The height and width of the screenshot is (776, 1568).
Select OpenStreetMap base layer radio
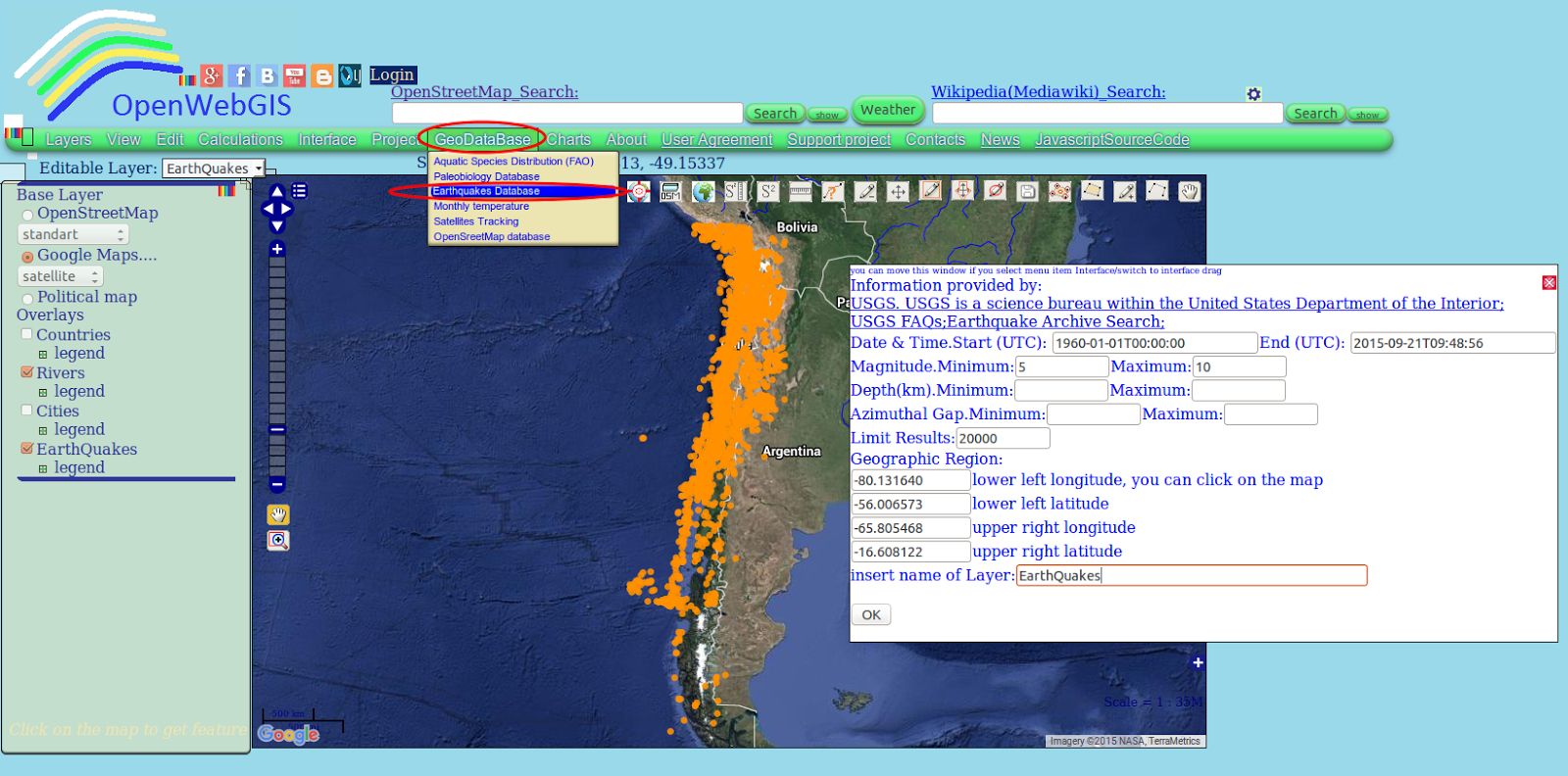tap(27, 215)
